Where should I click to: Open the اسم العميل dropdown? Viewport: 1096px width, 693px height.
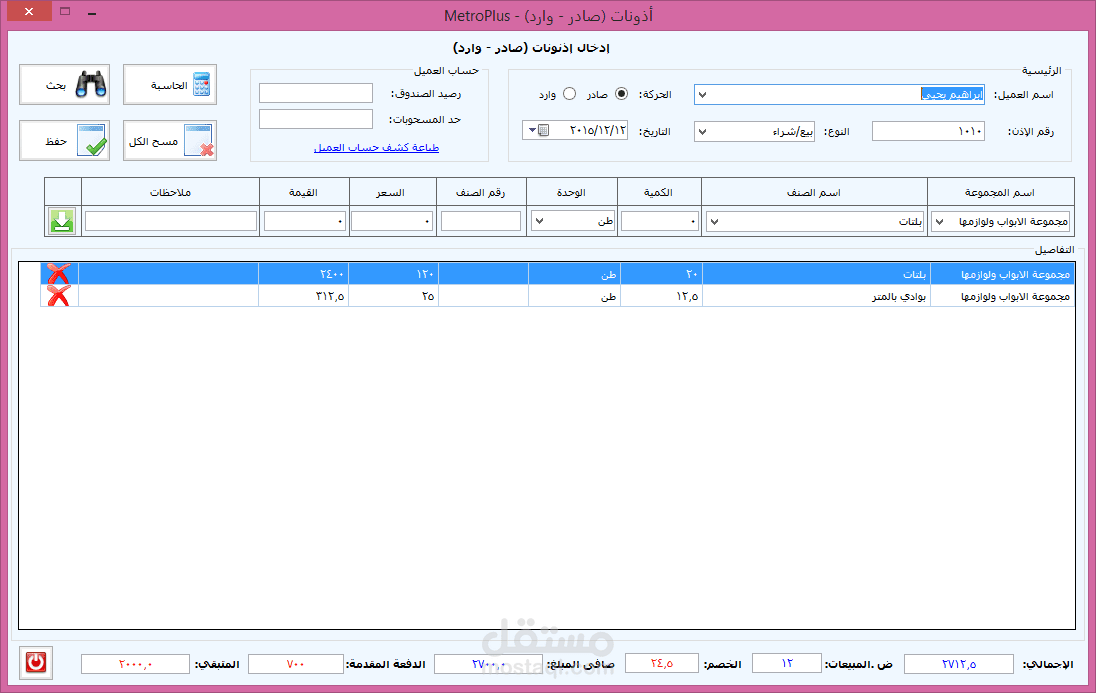pyautogui.click(x=701, y=93)
